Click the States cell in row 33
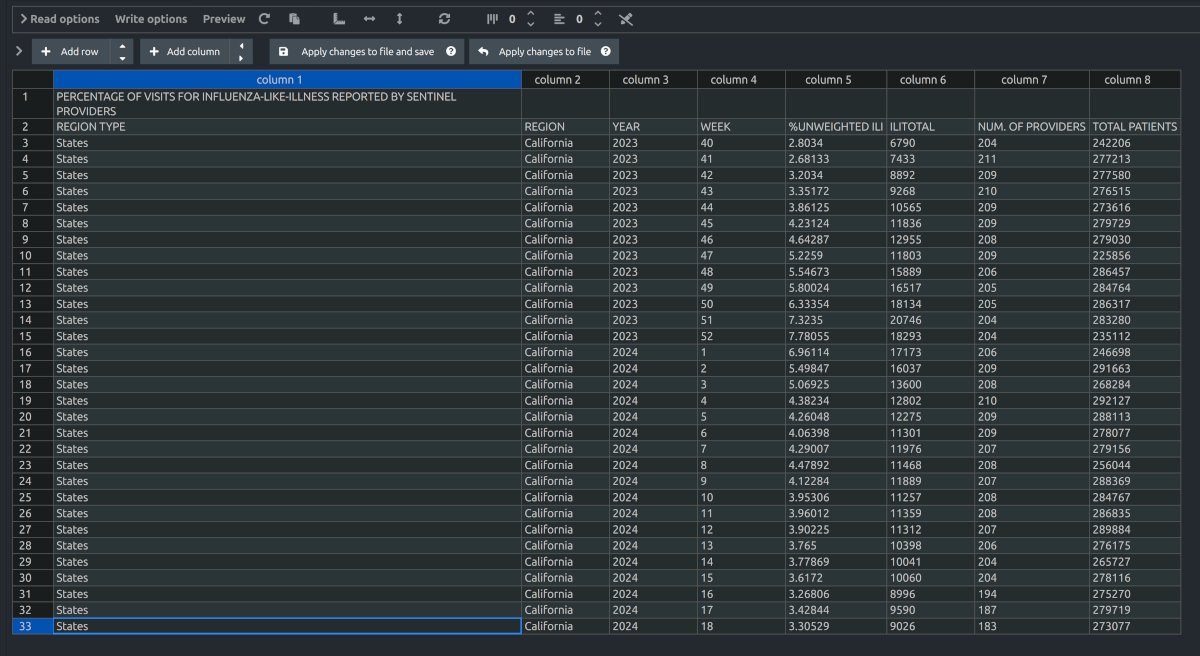The height and width of the screenshot is (656, 1200). (287, 626)
